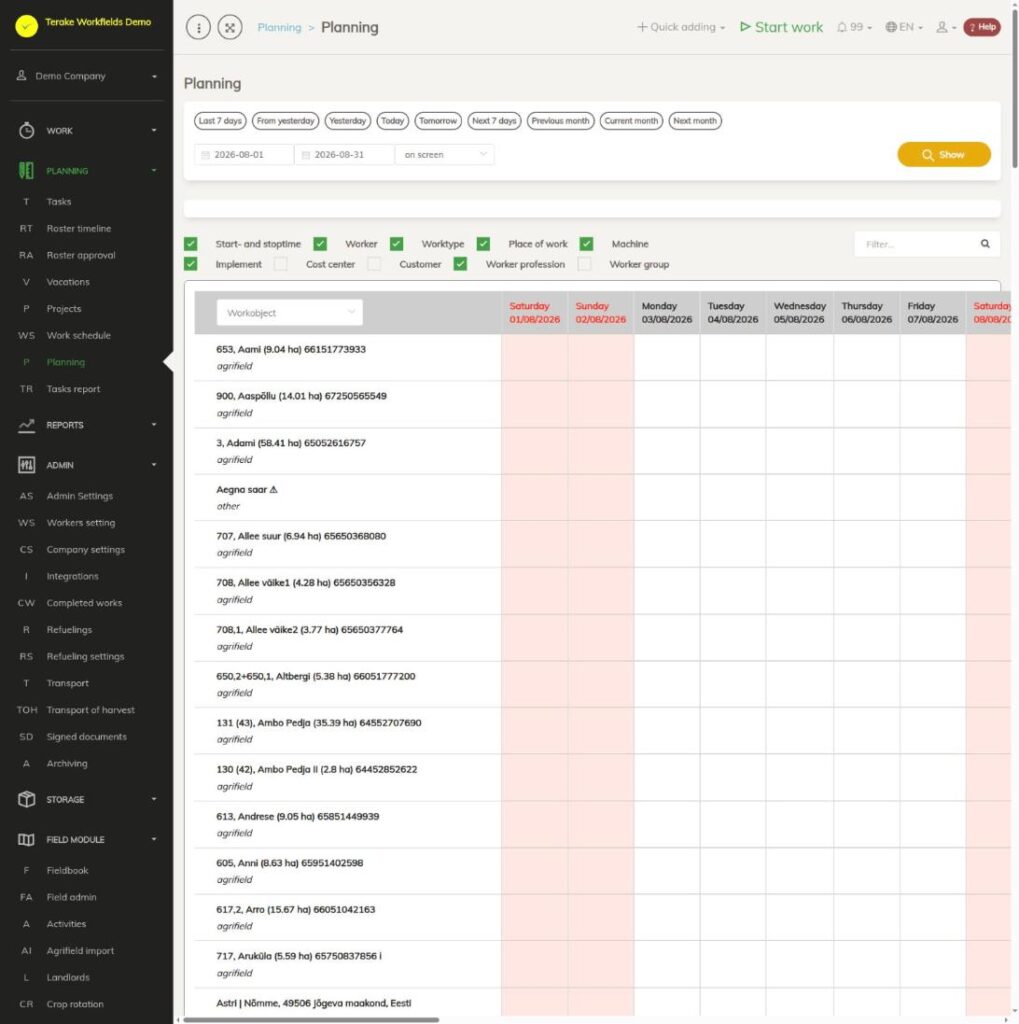Click the Admin sliders icon
The height and width of the screenshot is (1024, 1019).
tap(26, 465)
